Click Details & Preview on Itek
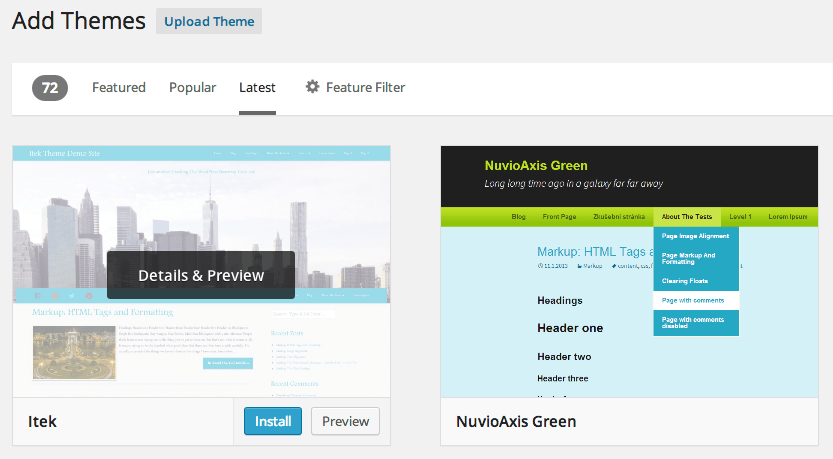Image resolution: width=833 pixels, height=459 pixels. pos(201,275)
